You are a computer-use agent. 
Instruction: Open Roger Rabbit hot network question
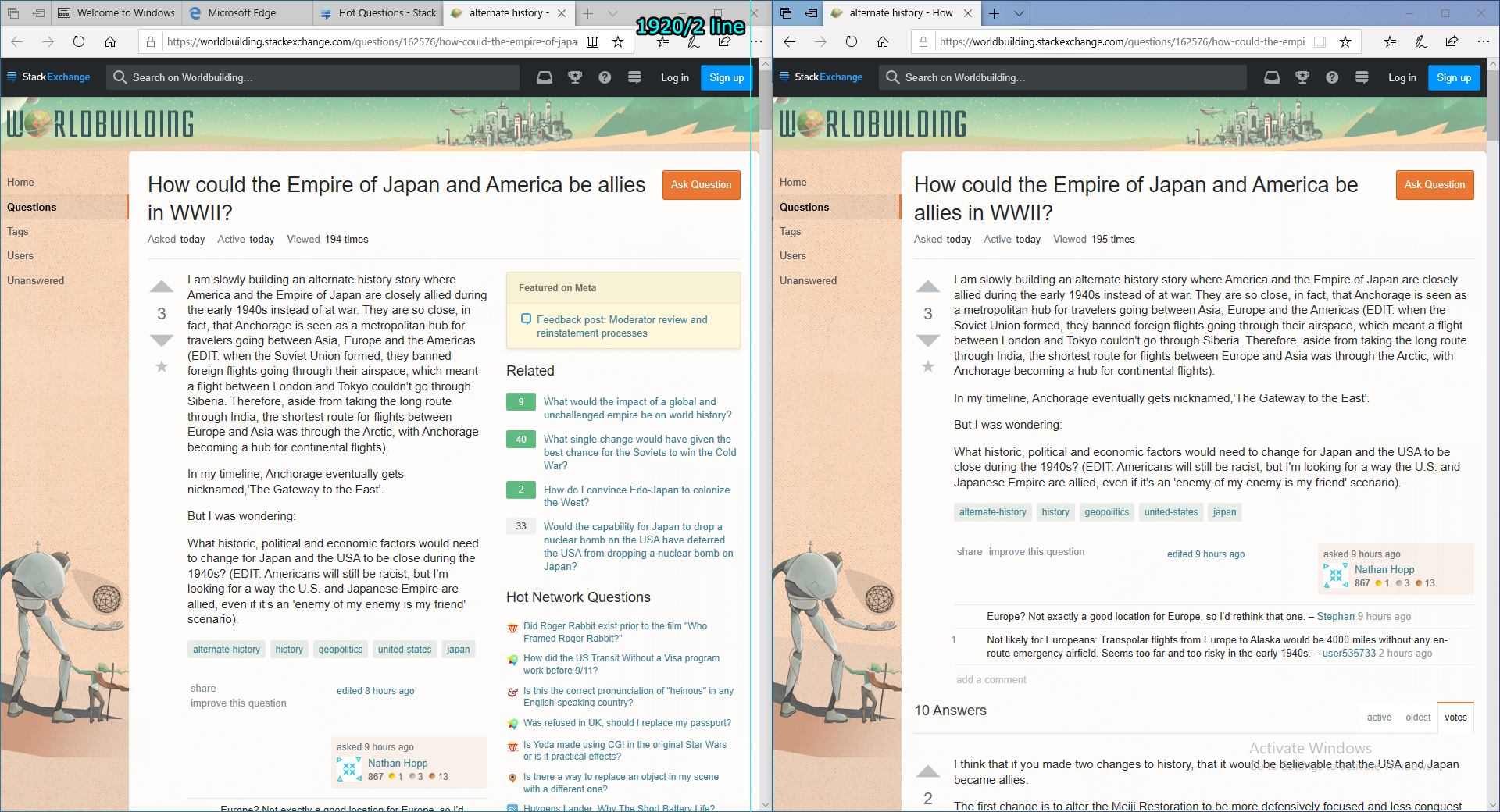point(615,632)
